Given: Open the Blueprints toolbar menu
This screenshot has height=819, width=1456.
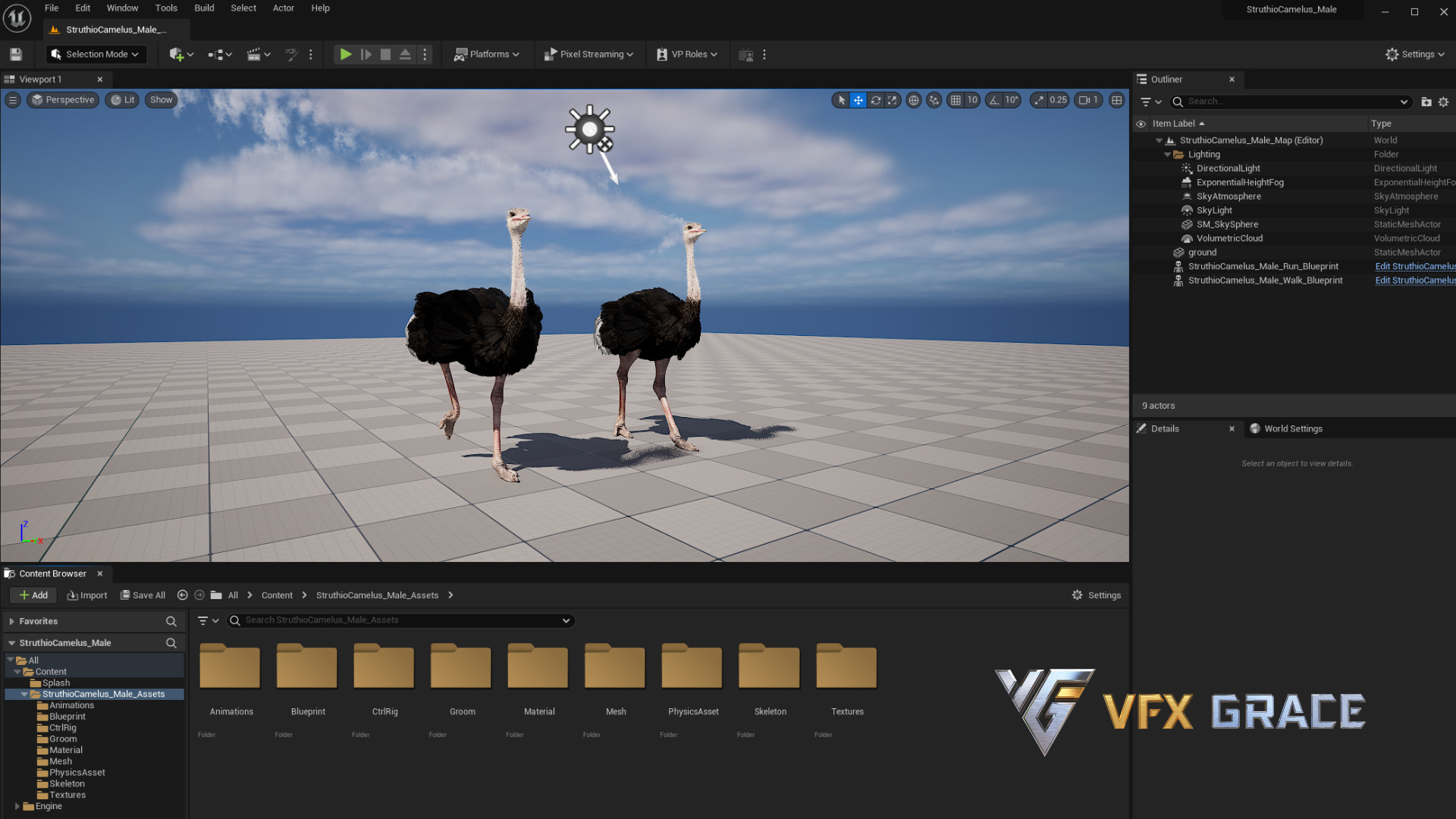Looking at the screenshot, I should point(220,55).
